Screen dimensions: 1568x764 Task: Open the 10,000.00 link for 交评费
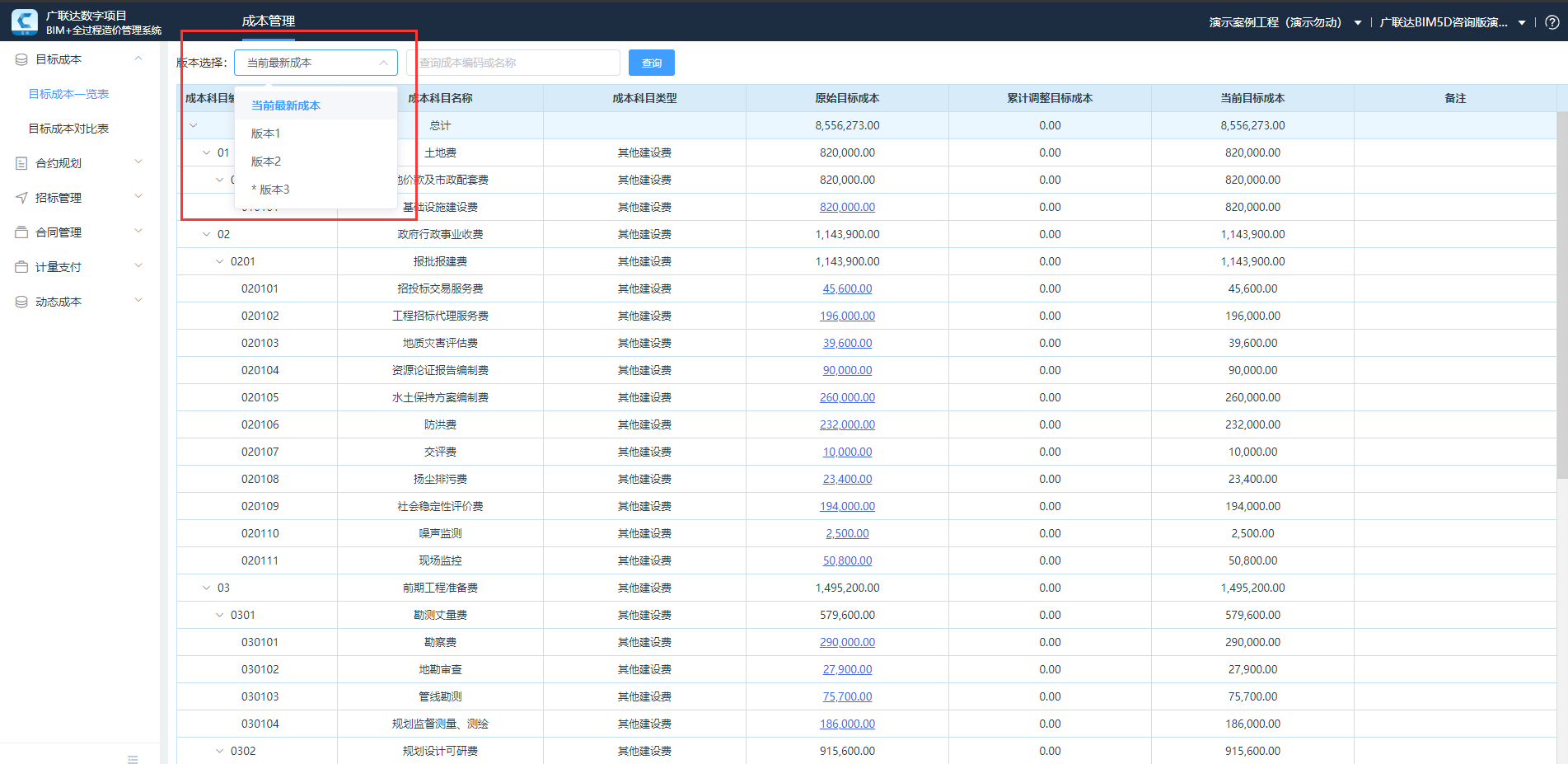pos(847,452)
